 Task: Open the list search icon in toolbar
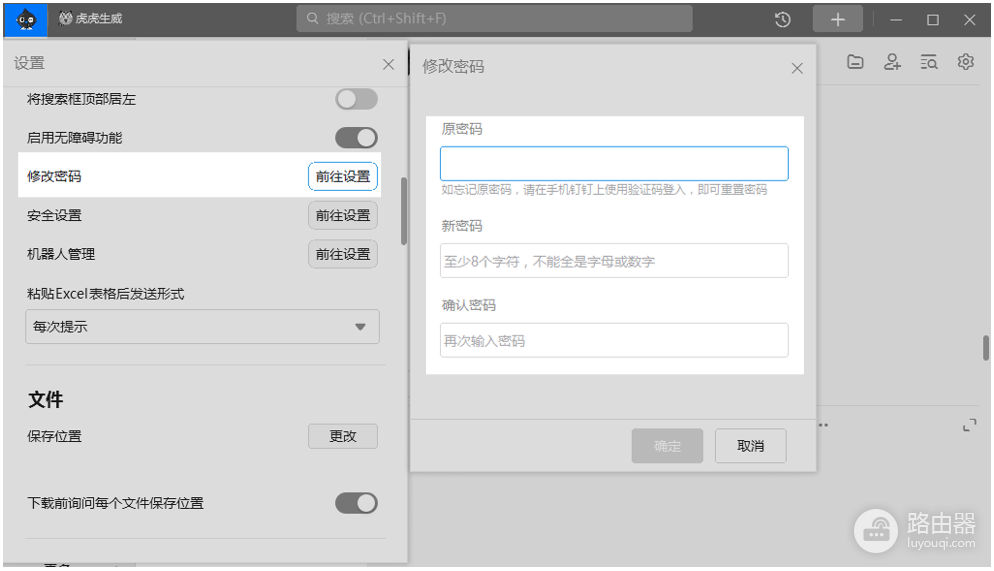tap(929, 61)
